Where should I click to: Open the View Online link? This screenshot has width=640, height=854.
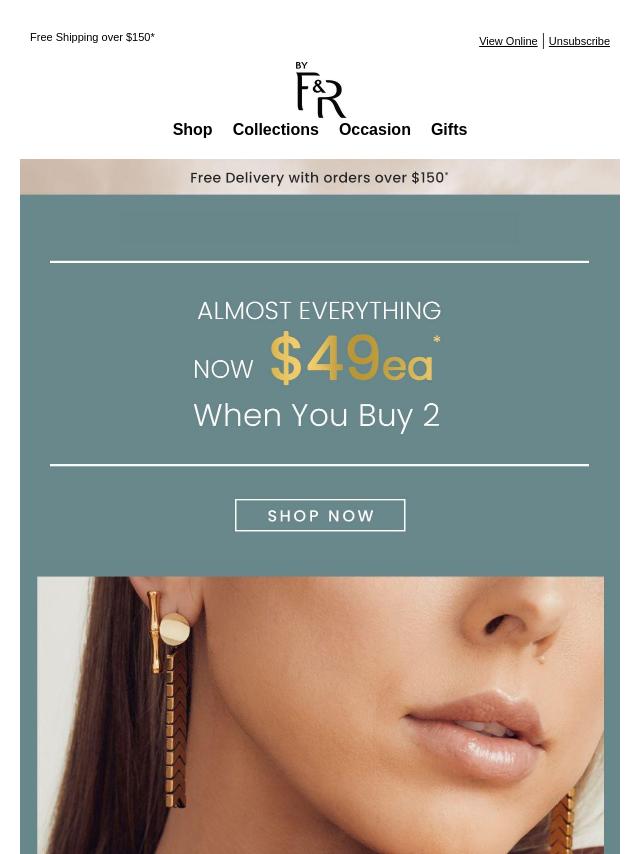tap(508, 41)
